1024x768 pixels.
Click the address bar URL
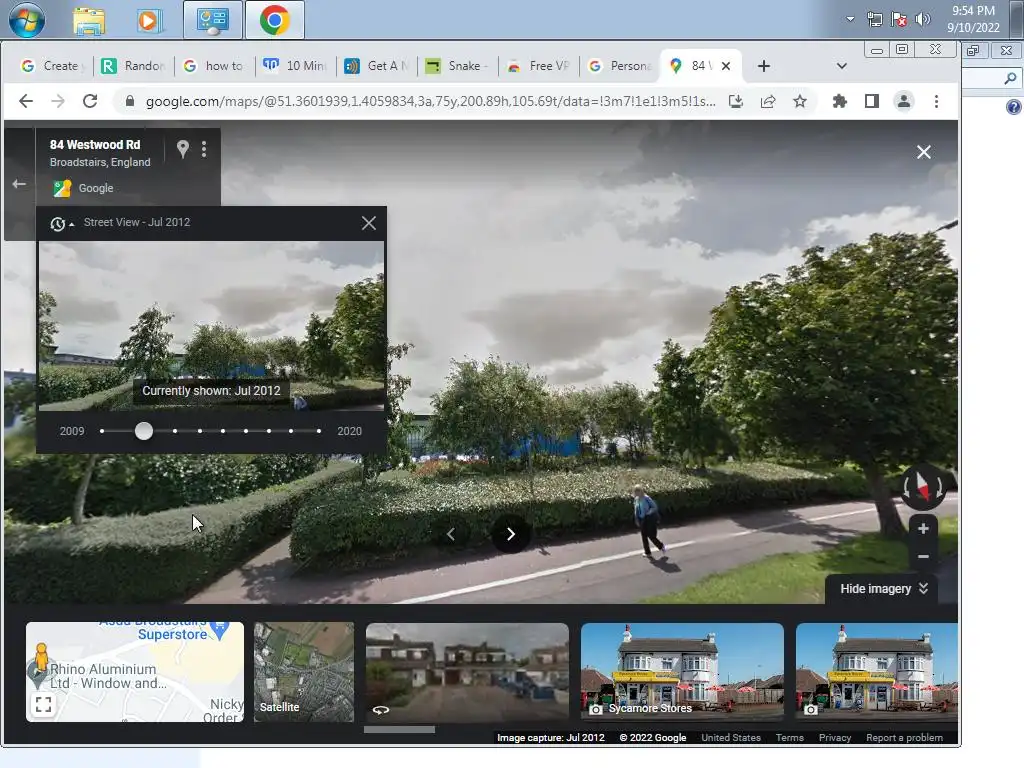click(430, 101)
